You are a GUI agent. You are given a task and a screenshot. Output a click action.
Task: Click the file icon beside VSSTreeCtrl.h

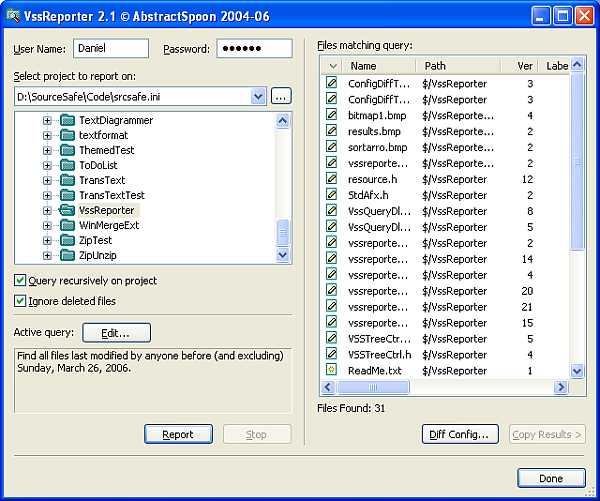(x=331, y=354)
